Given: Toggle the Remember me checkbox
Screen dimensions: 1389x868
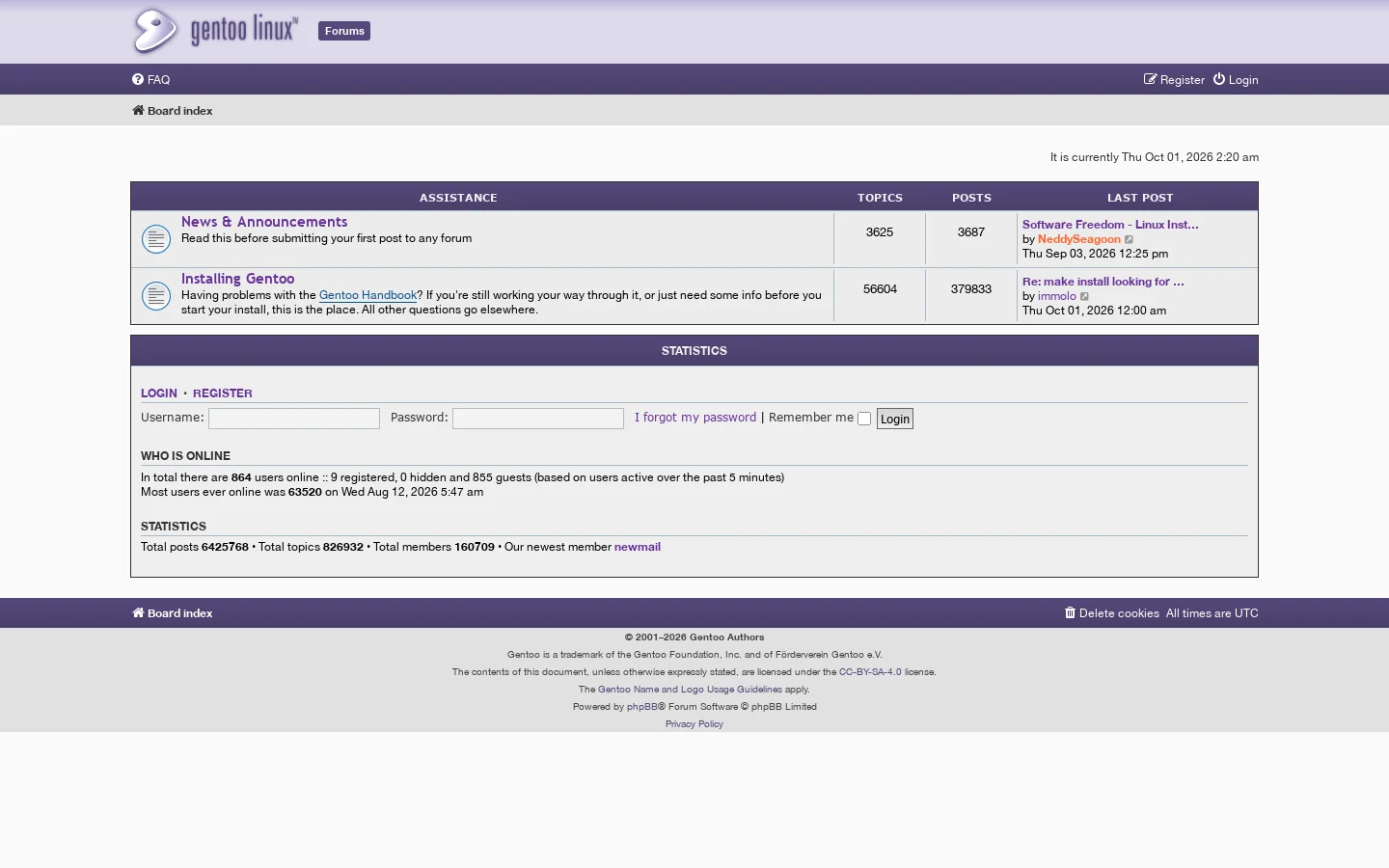Looking at the screenshot, I should tap(864, 419).
